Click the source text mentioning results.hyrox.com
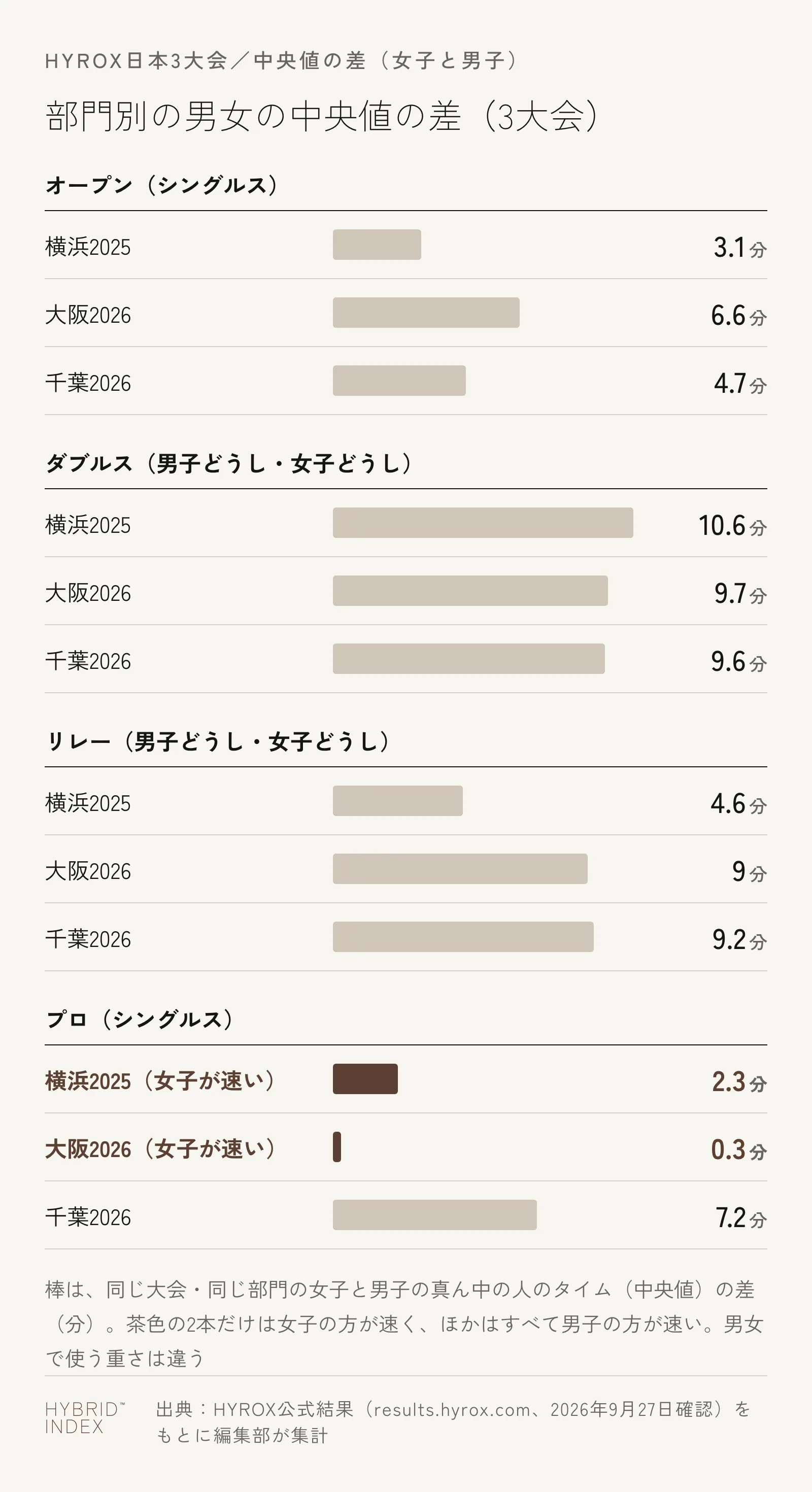This screenshot has width=812, height=1492. 454,1422
